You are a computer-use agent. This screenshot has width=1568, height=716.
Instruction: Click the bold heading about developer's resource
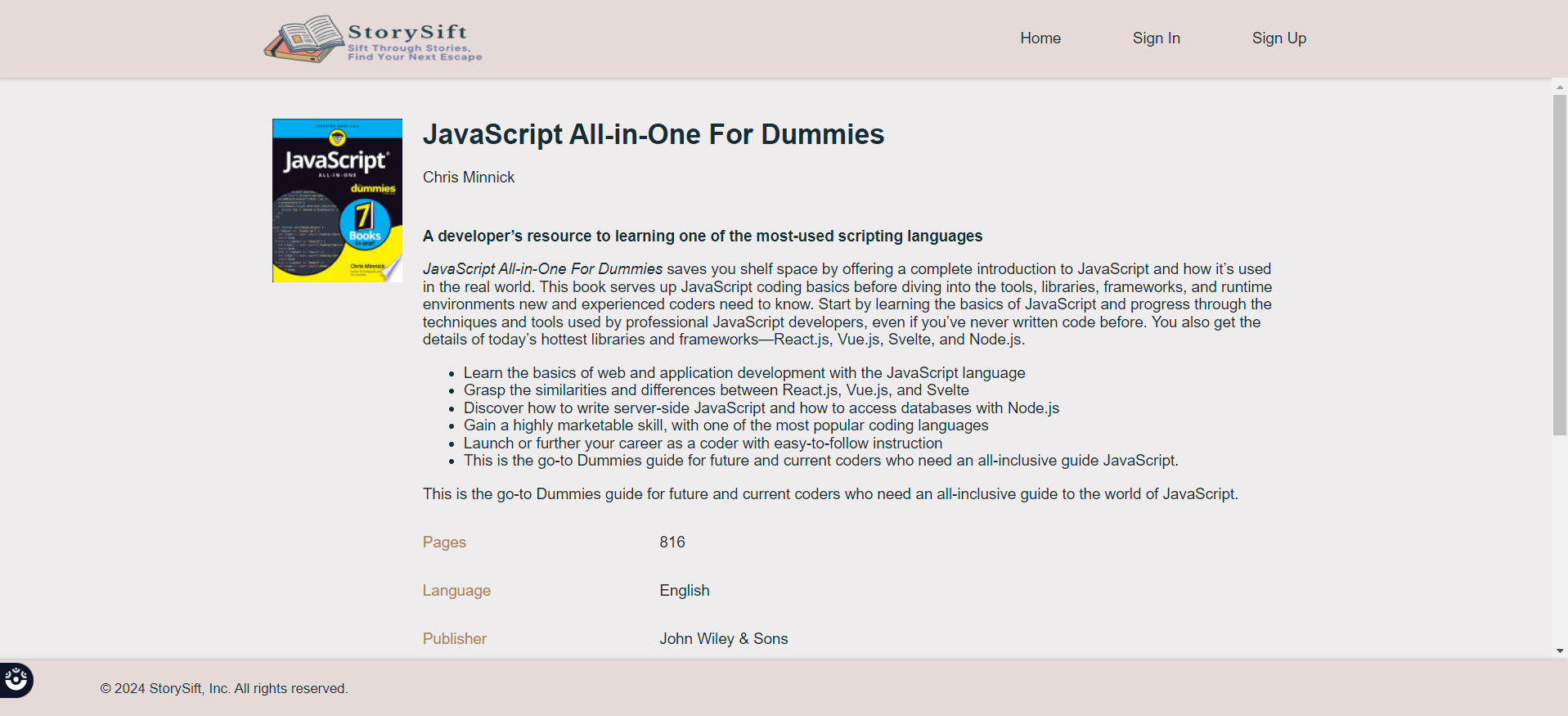point(703,236)
